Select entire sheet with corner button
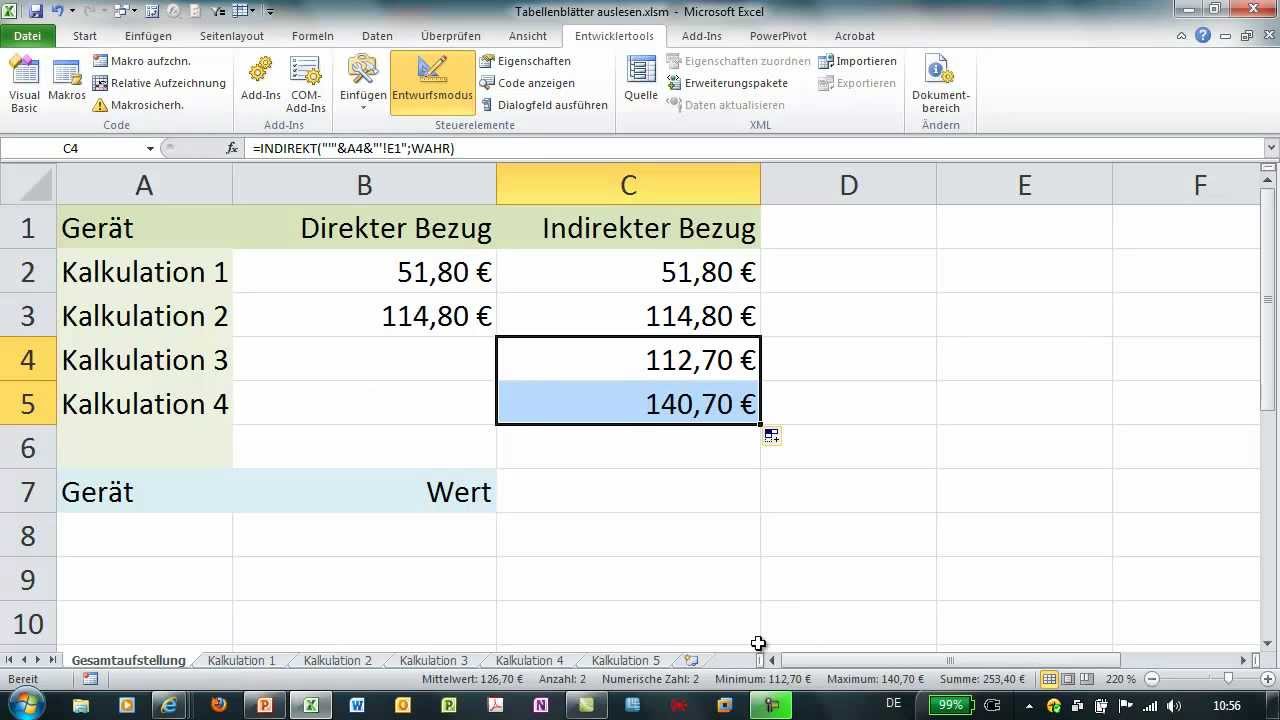Viewport: 1280px width, 720px height. tap(28, 185)
